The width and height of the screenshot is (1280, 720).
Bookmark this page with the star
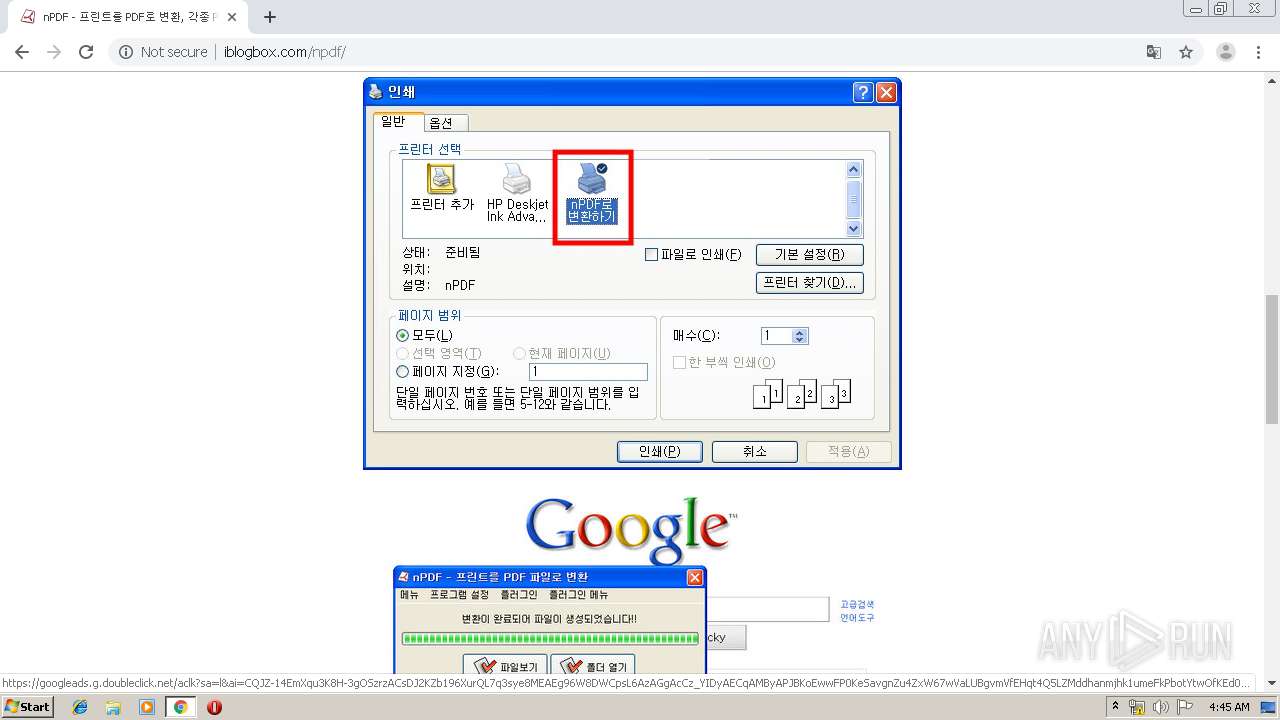1186,52
